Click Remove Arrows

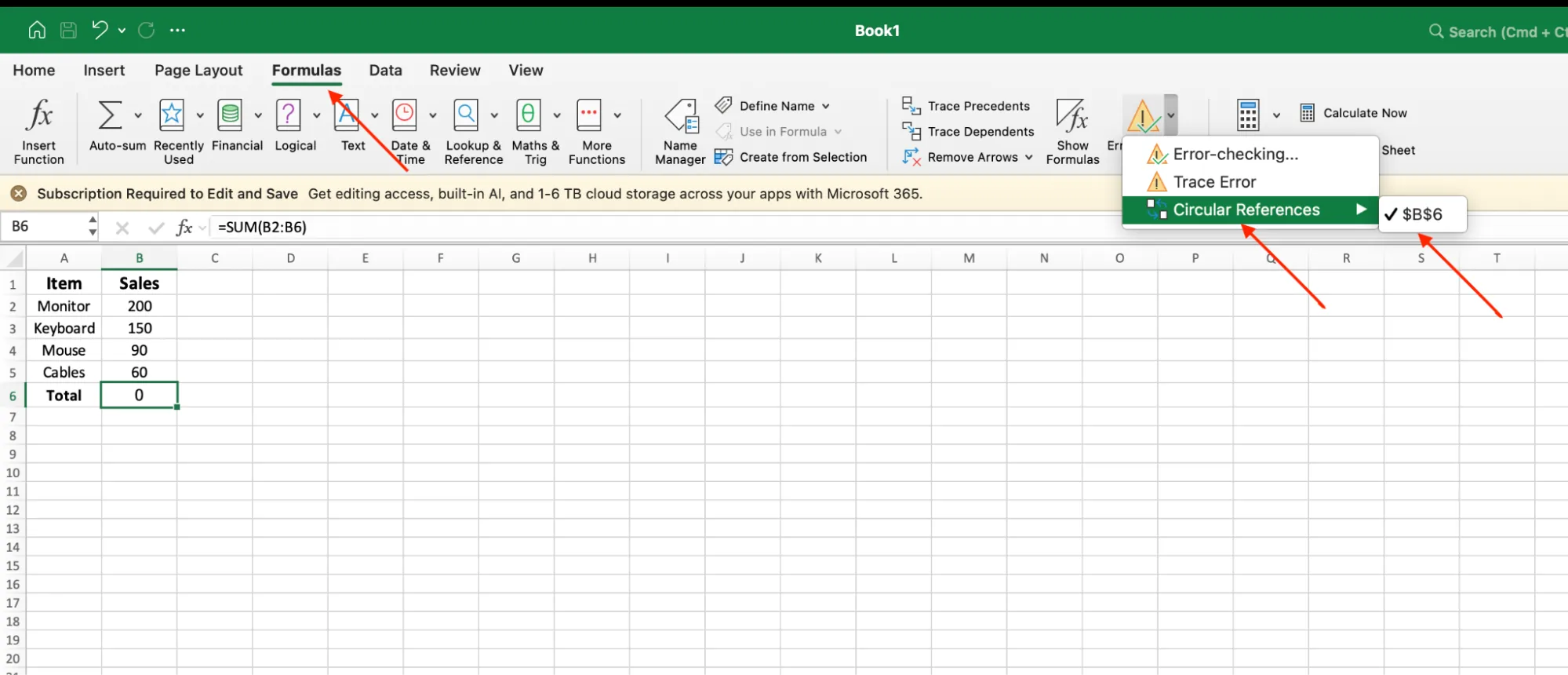point(967,157)
